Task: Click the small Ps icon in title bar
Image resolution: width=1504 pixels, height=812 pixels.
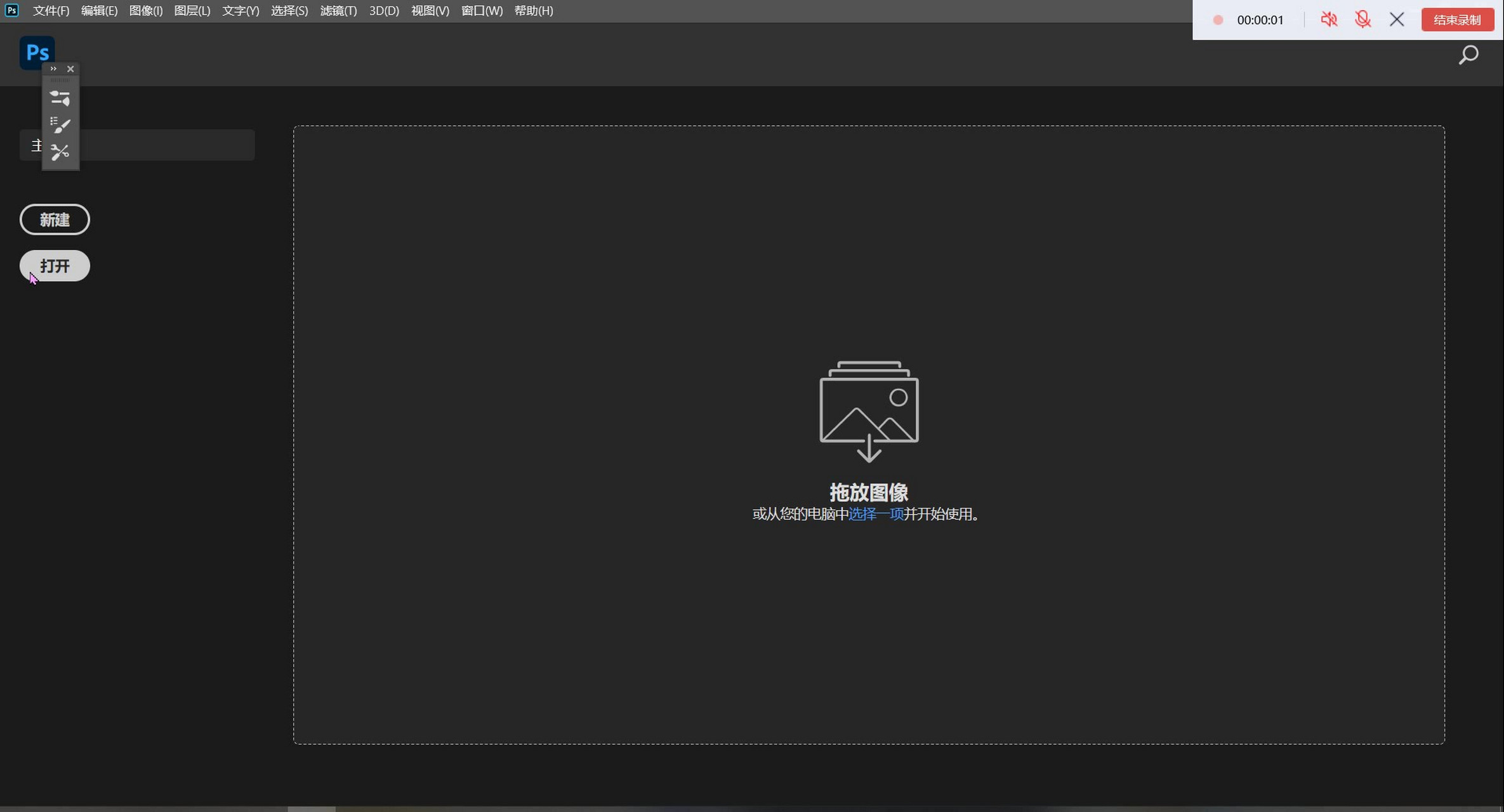Action: 11,10
